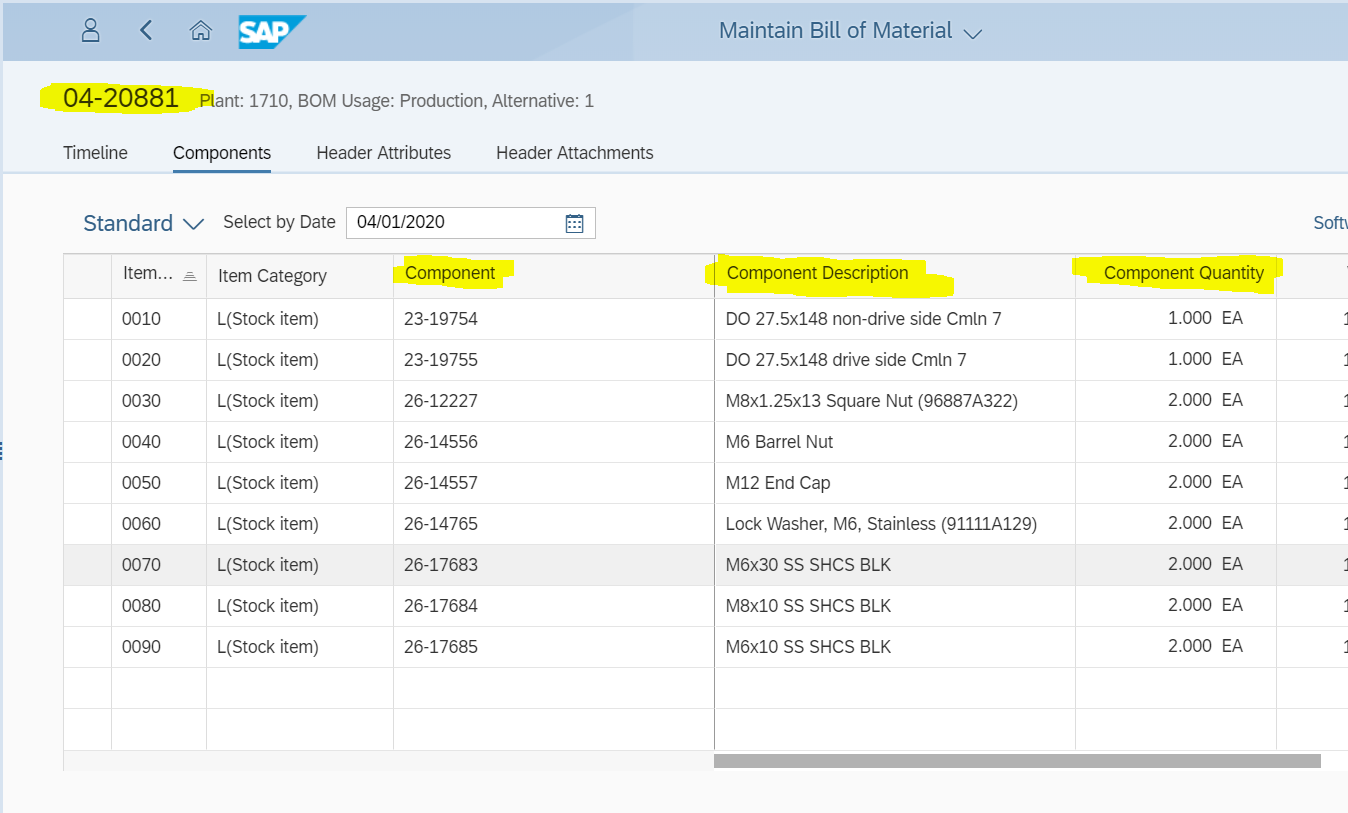Select the row selector for item 0050

click(87, 483)
